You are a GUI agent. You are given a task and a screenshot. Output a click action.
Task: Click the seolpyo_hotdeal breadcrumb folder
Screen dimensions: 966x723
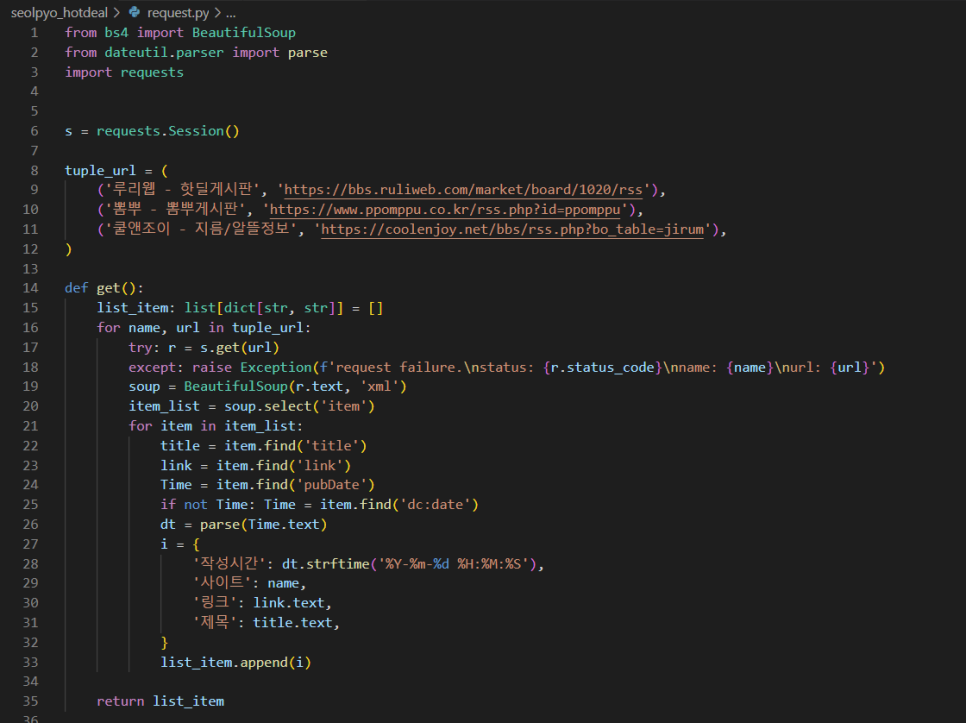coord(59,12)
